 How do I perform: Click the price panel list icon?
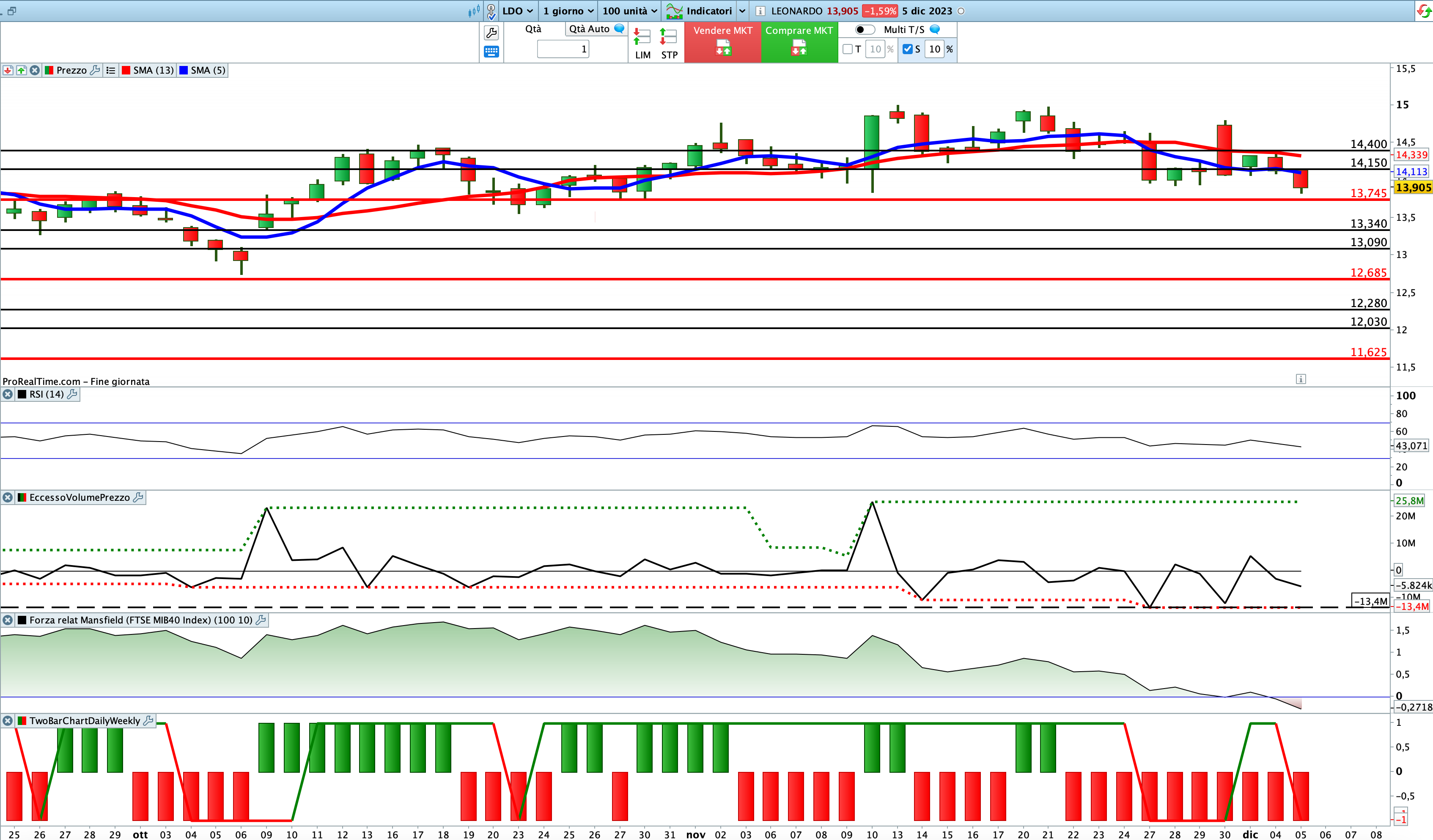[x=110, y=70]
